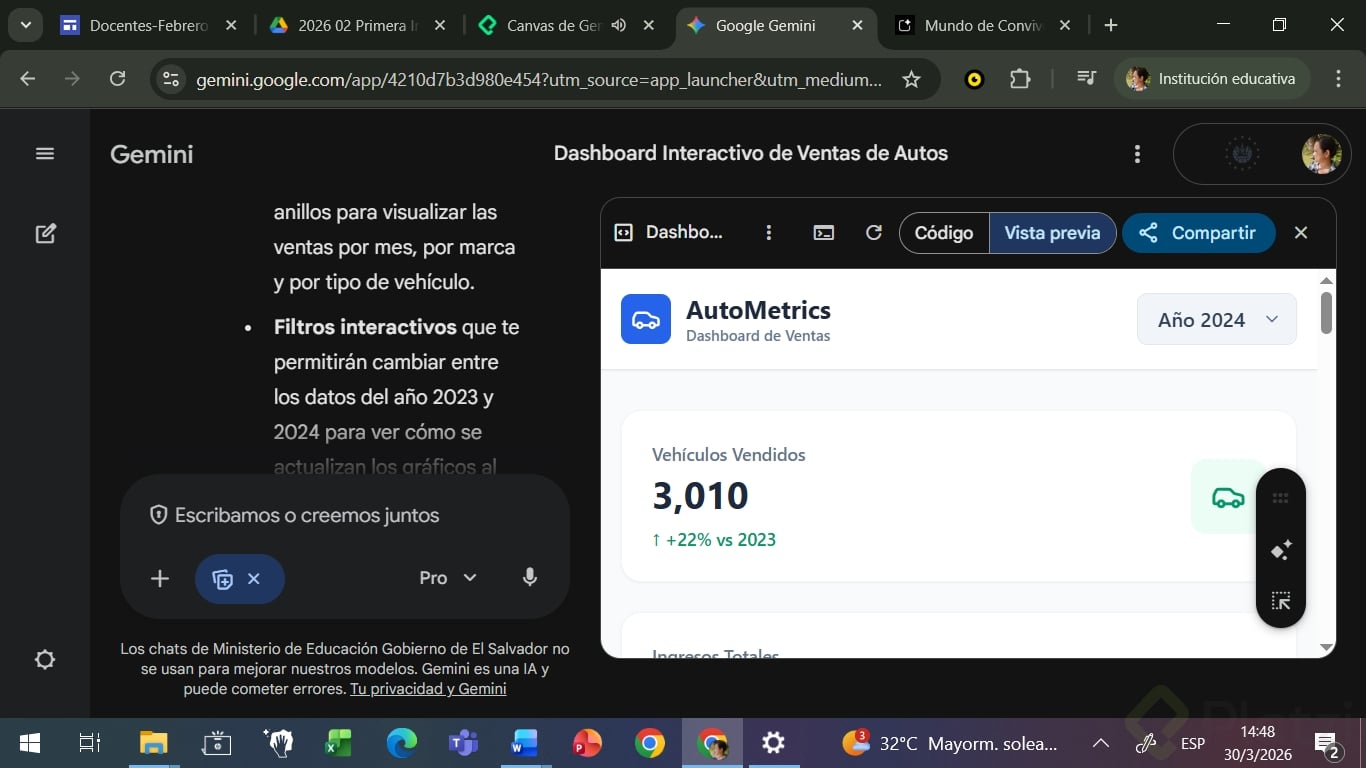
Task: Open File Explorer from the taskbar
Action: [x=153, y=744]
